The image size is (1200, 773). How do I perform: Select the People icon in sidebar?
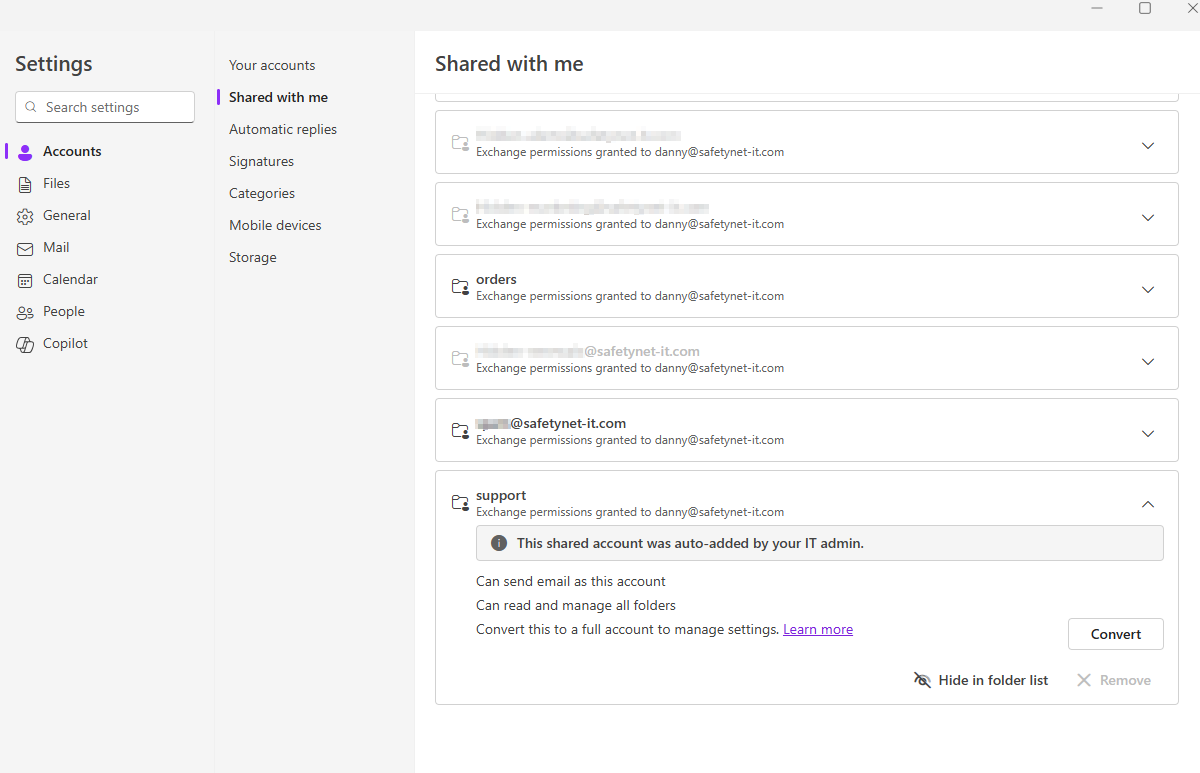click(x=25, y=312)
